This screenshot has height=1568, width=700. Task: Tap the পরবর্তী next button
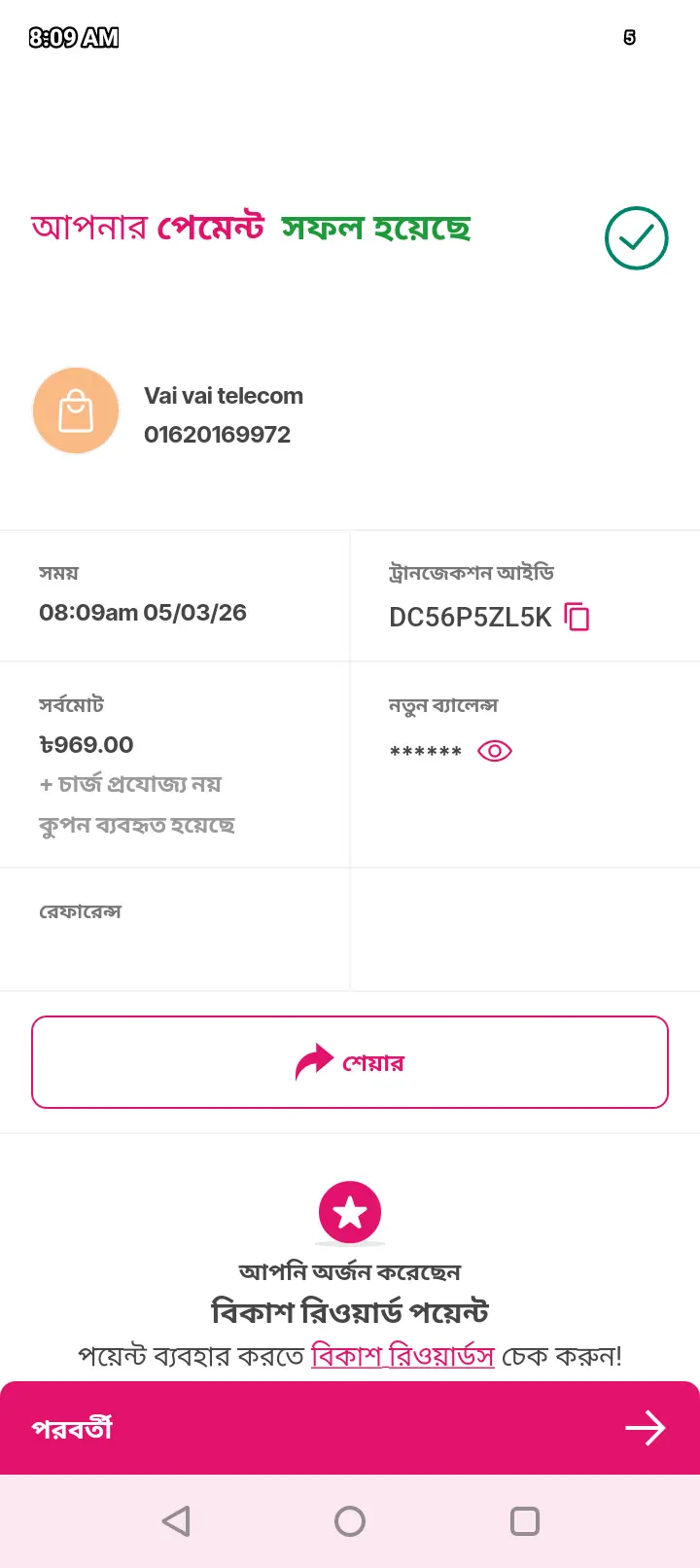350,1428
